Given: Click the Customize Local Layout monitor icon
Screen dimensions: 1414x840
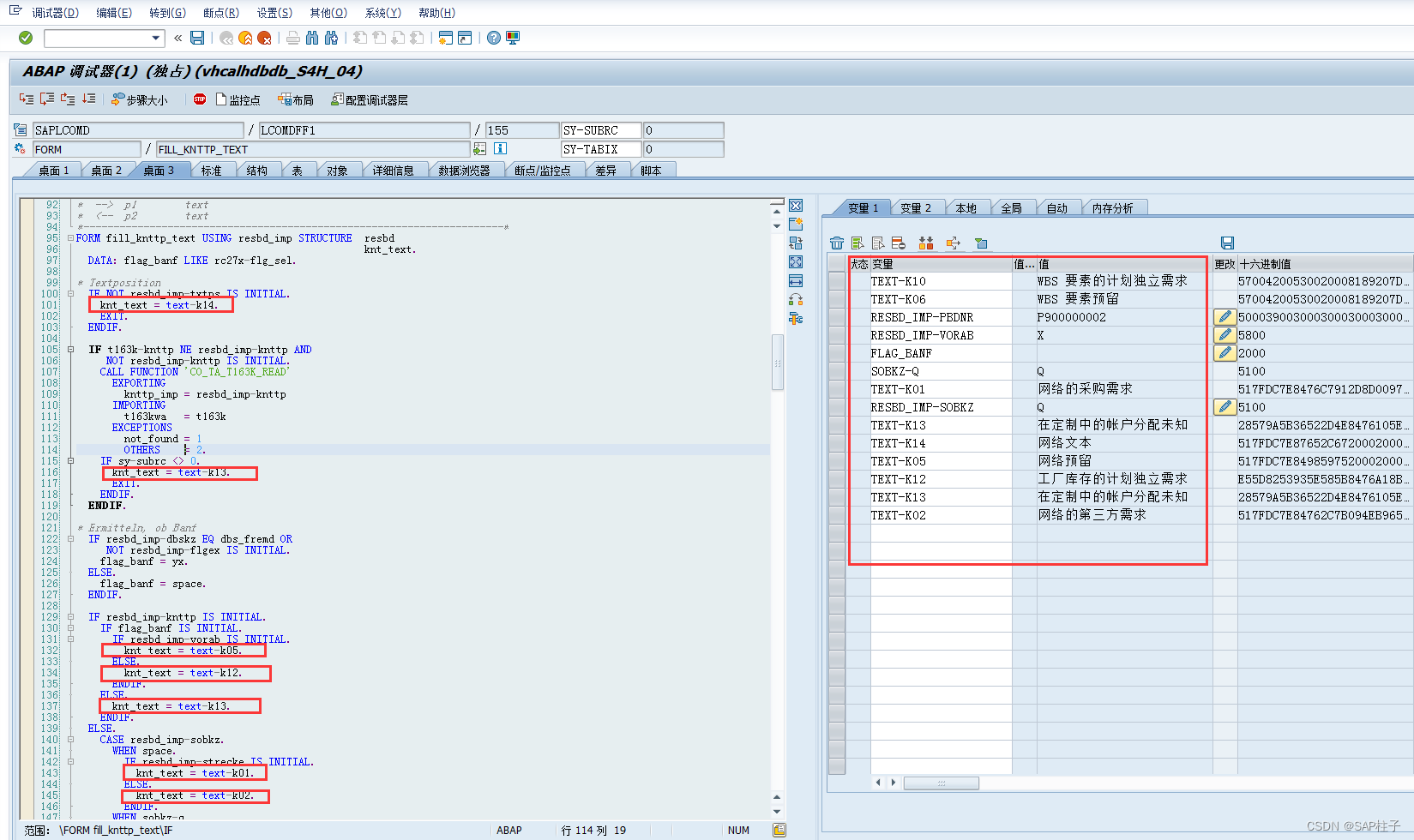Looking at the screenshot, I should tap(513, 38).
